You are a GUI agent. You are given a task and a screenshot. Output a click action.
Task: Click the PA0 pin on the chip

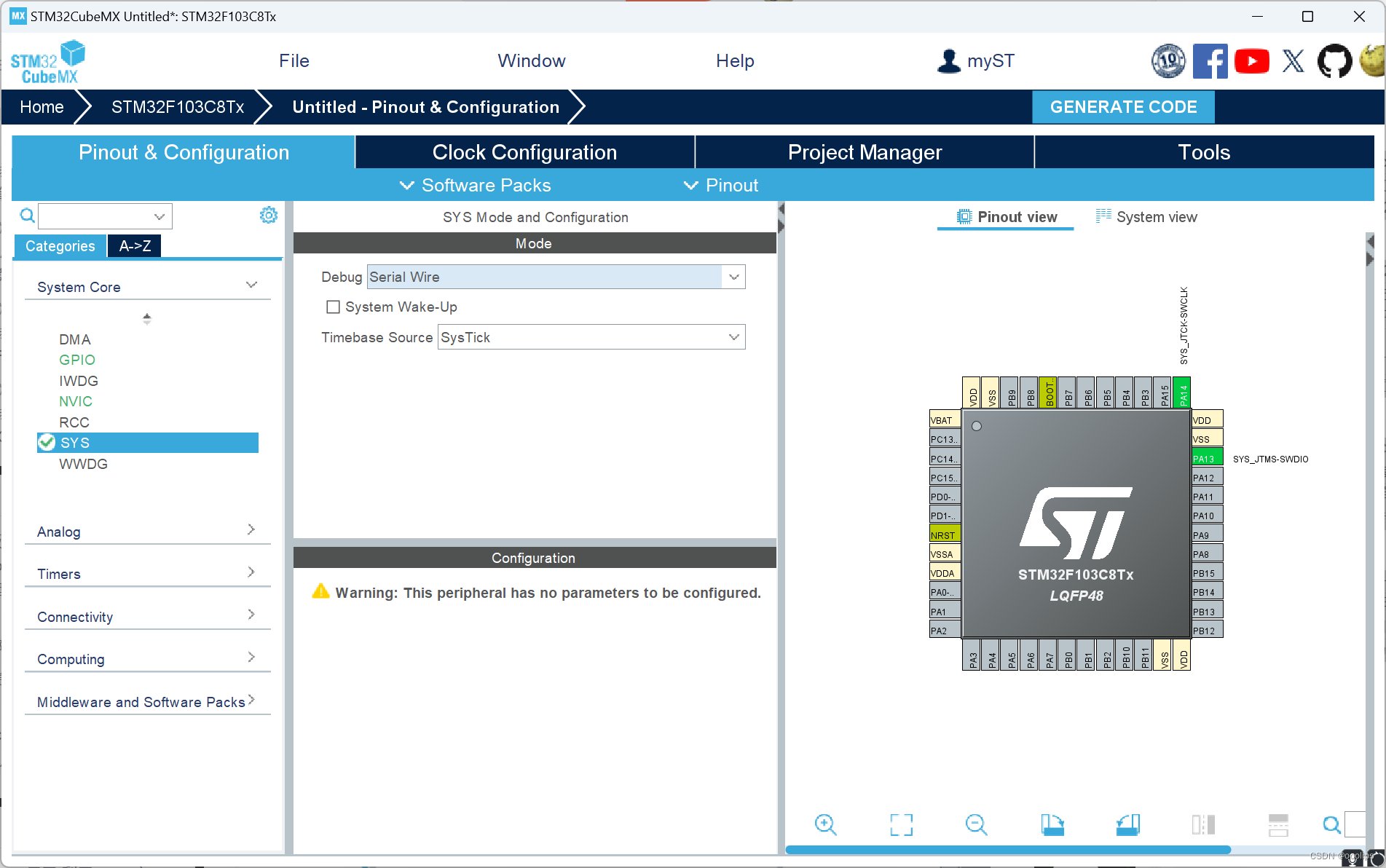pyautogui.click(x=945, y=591)
